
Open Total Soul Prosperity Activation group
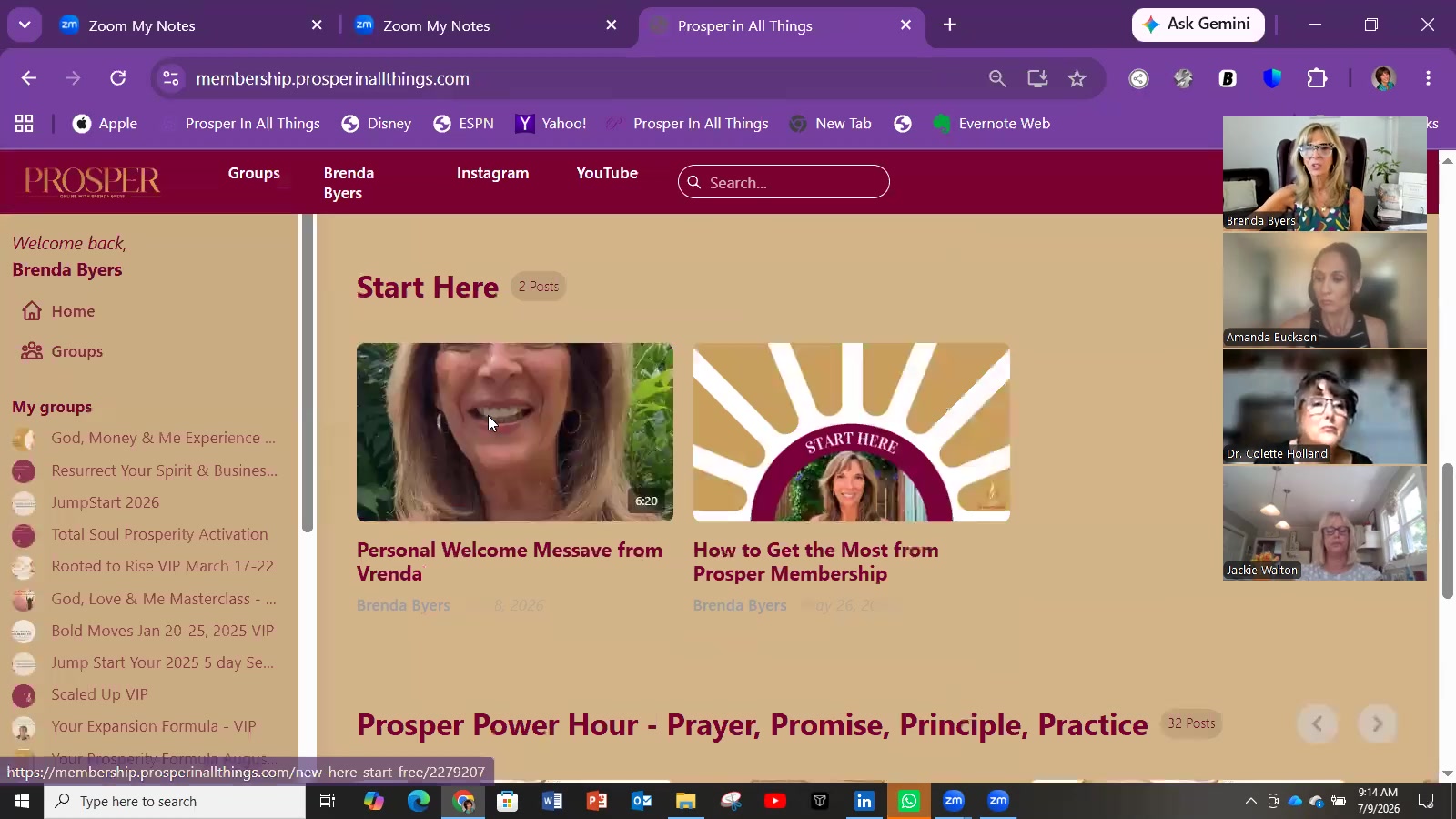tap(141, 534)
